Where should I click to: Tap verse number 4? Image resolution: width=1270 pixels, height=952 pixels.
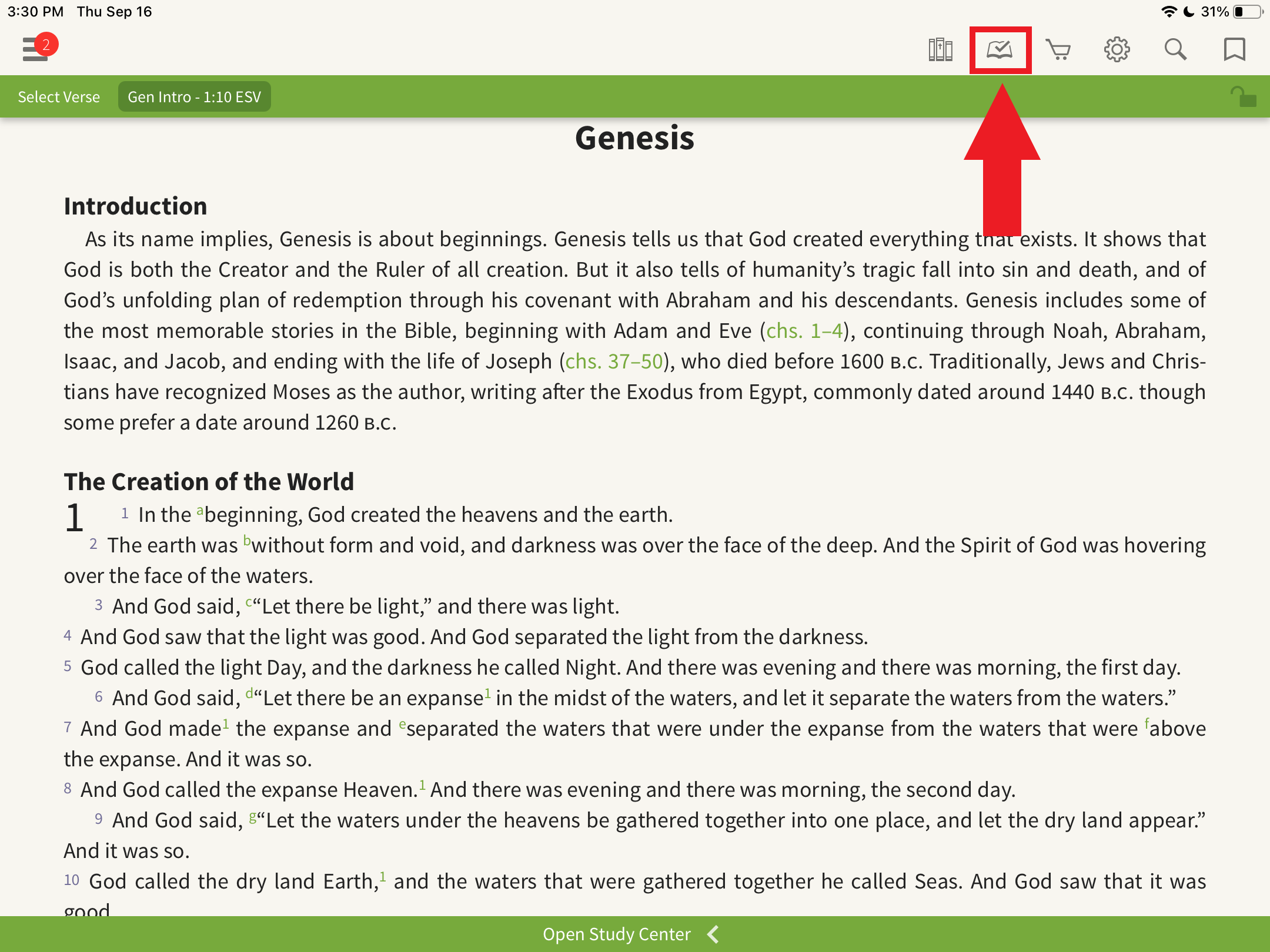click(x=68, y=636)
